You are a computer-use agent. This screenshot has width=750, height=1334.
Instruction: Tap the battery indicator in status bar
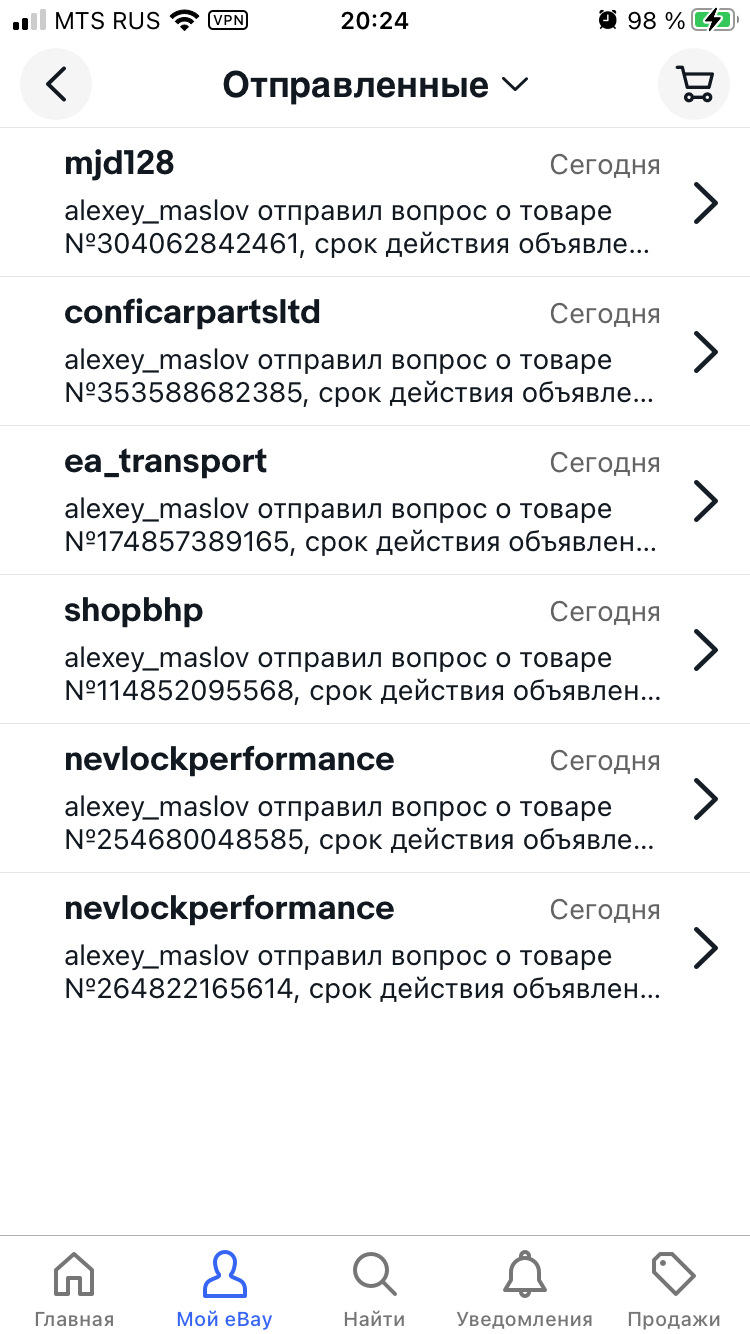(x=714, y=20)
